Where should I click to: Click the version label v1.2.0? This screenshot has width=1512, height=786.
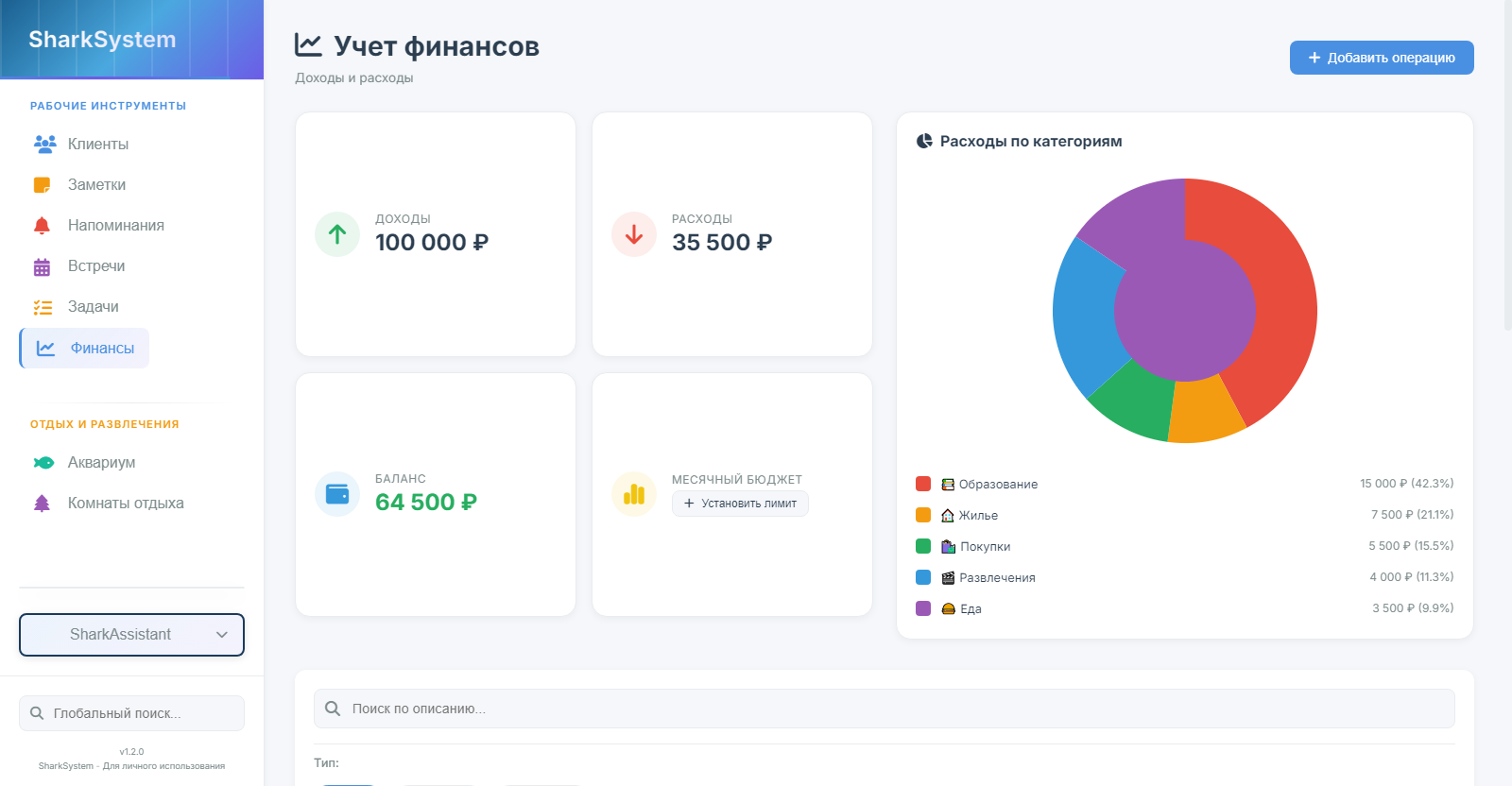point(131,752)
